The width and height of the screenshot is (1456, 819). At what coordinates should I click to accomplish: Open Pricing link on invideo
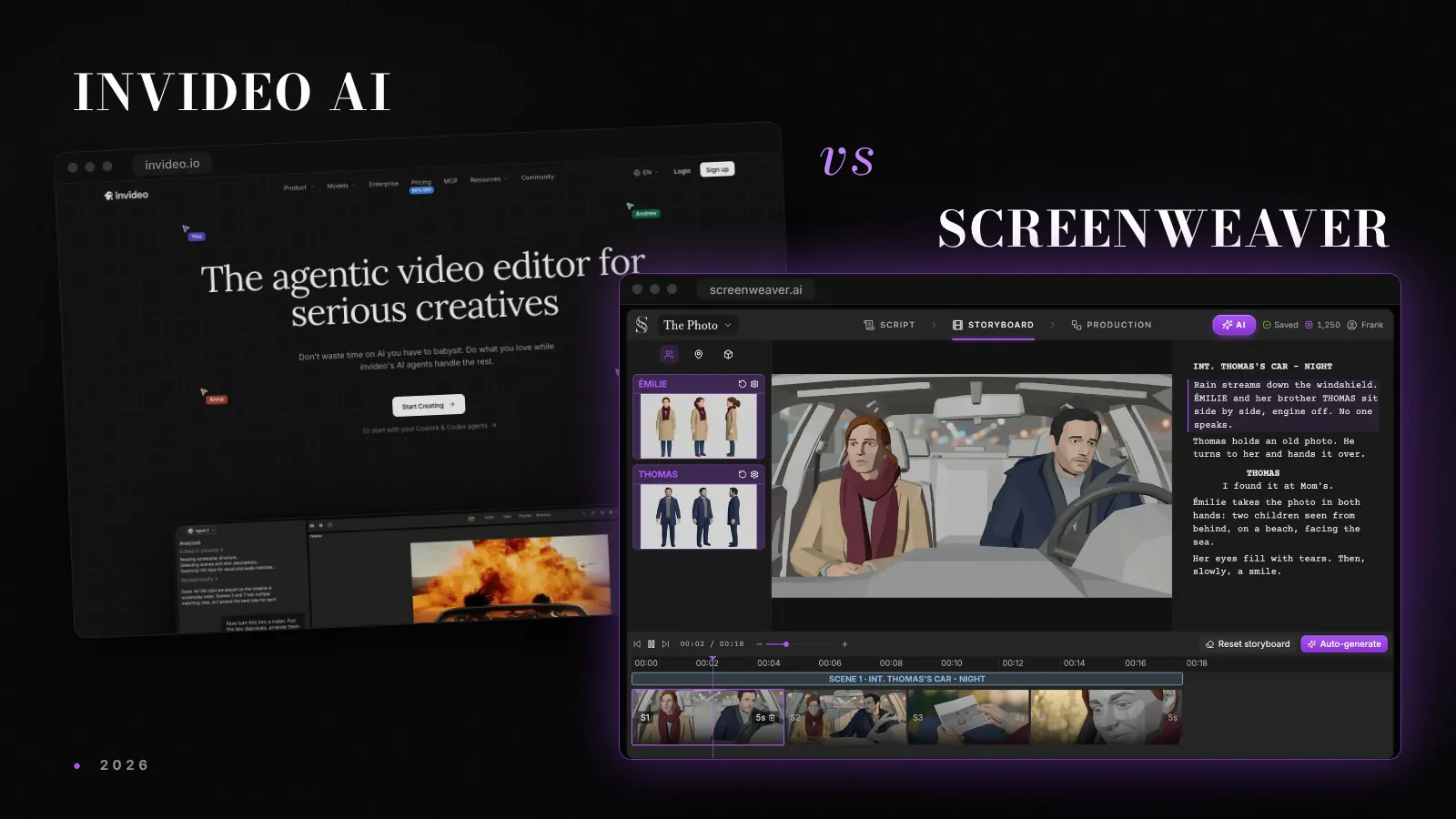[x=420, y=182]
